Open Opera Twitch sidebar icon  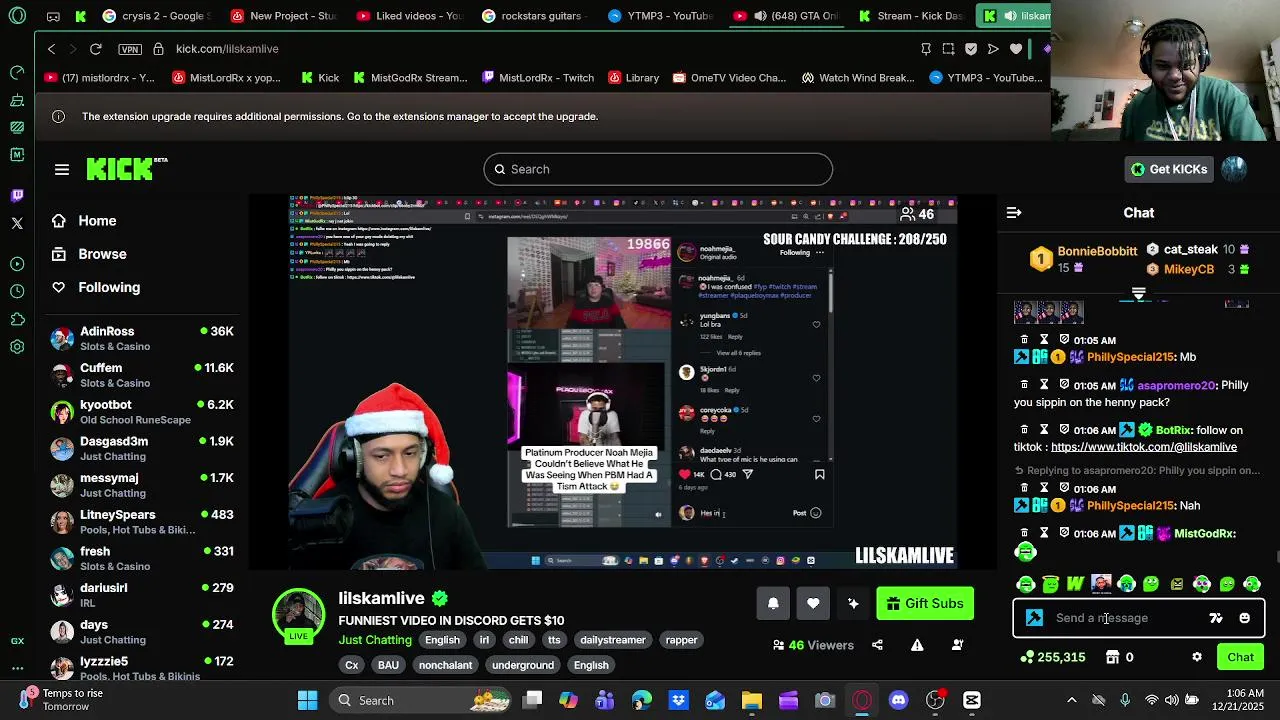17,195
